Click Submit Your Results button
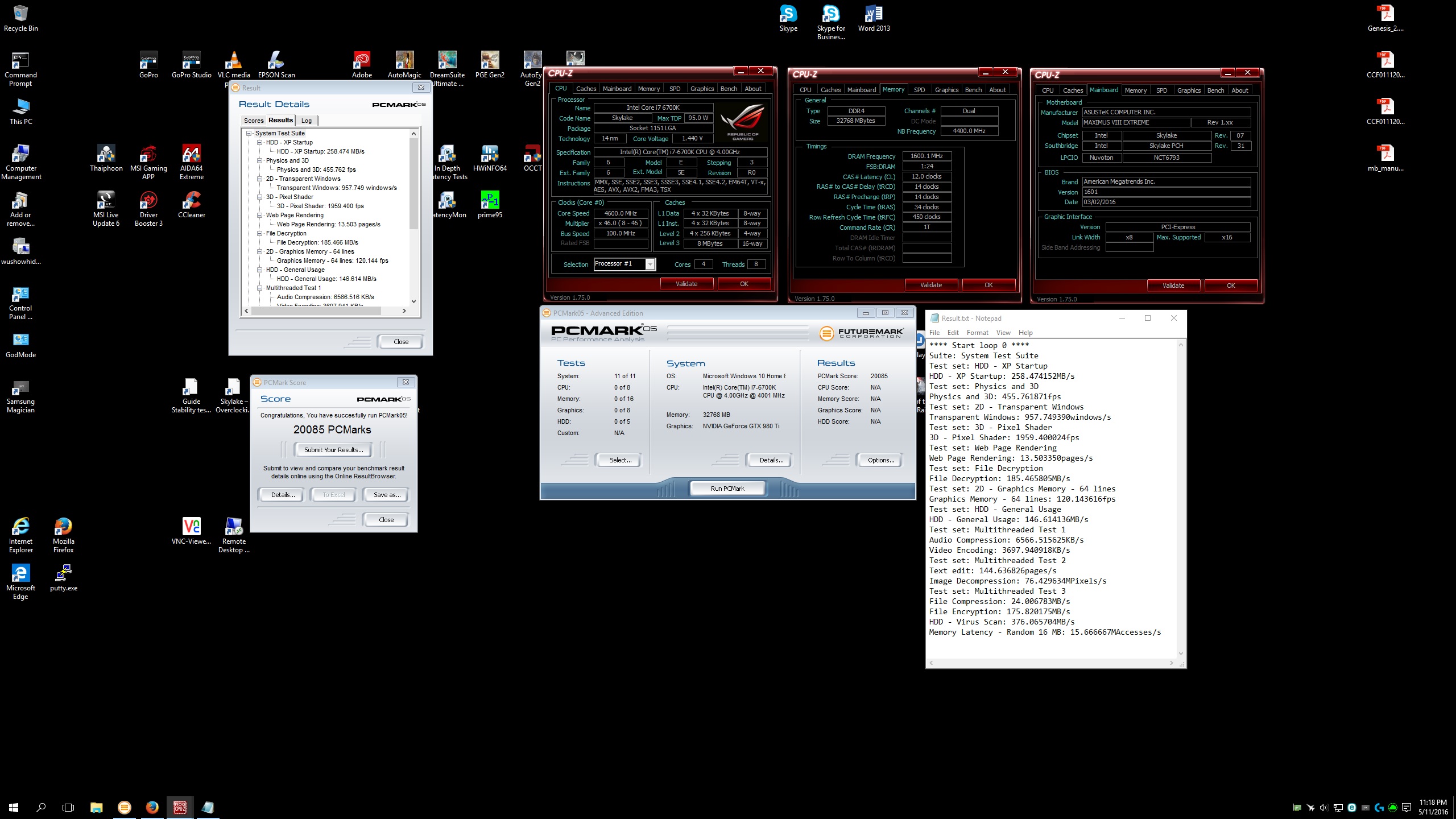Screen dimensions: 1456x819 pos(333,450)
